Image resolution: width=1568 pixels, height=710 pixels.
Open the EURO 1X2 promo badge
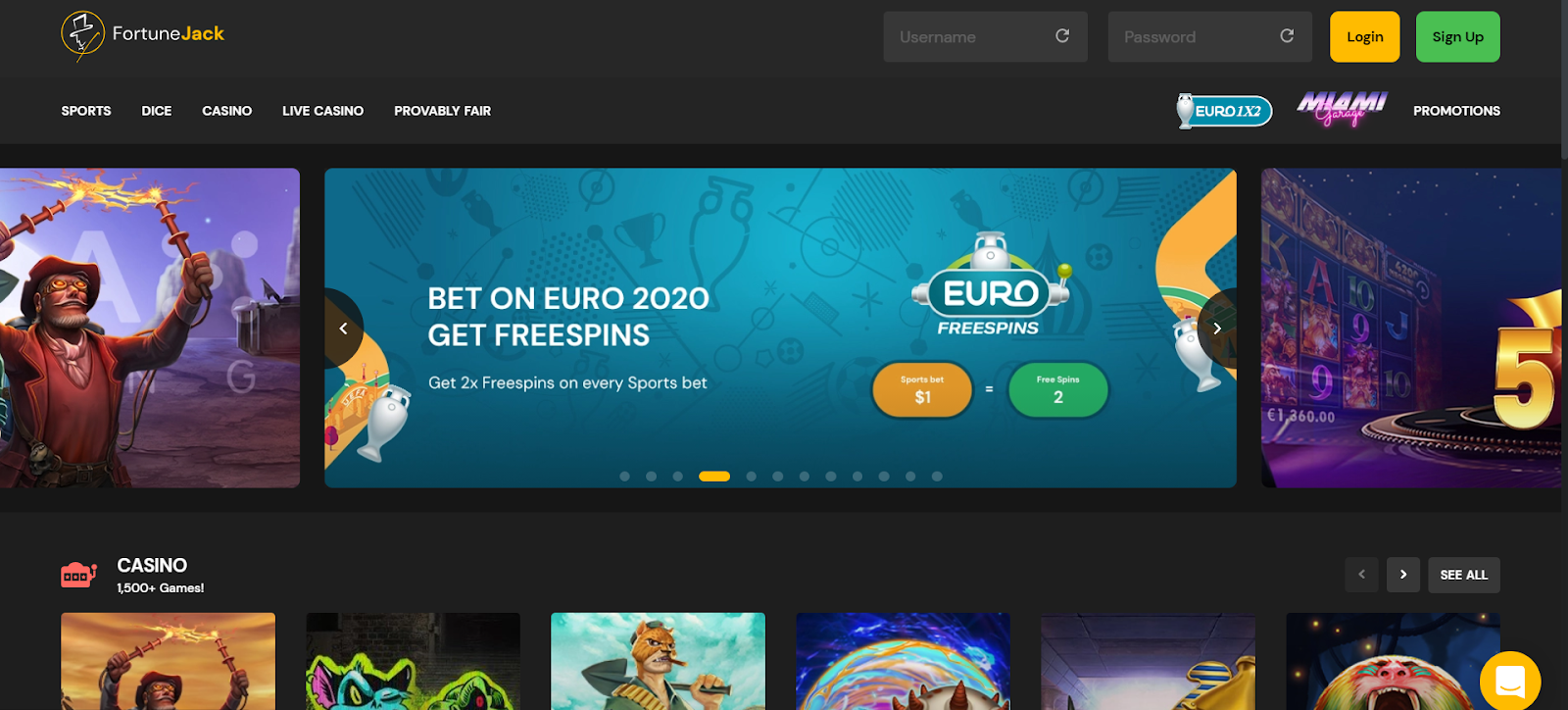point(1224,111)
